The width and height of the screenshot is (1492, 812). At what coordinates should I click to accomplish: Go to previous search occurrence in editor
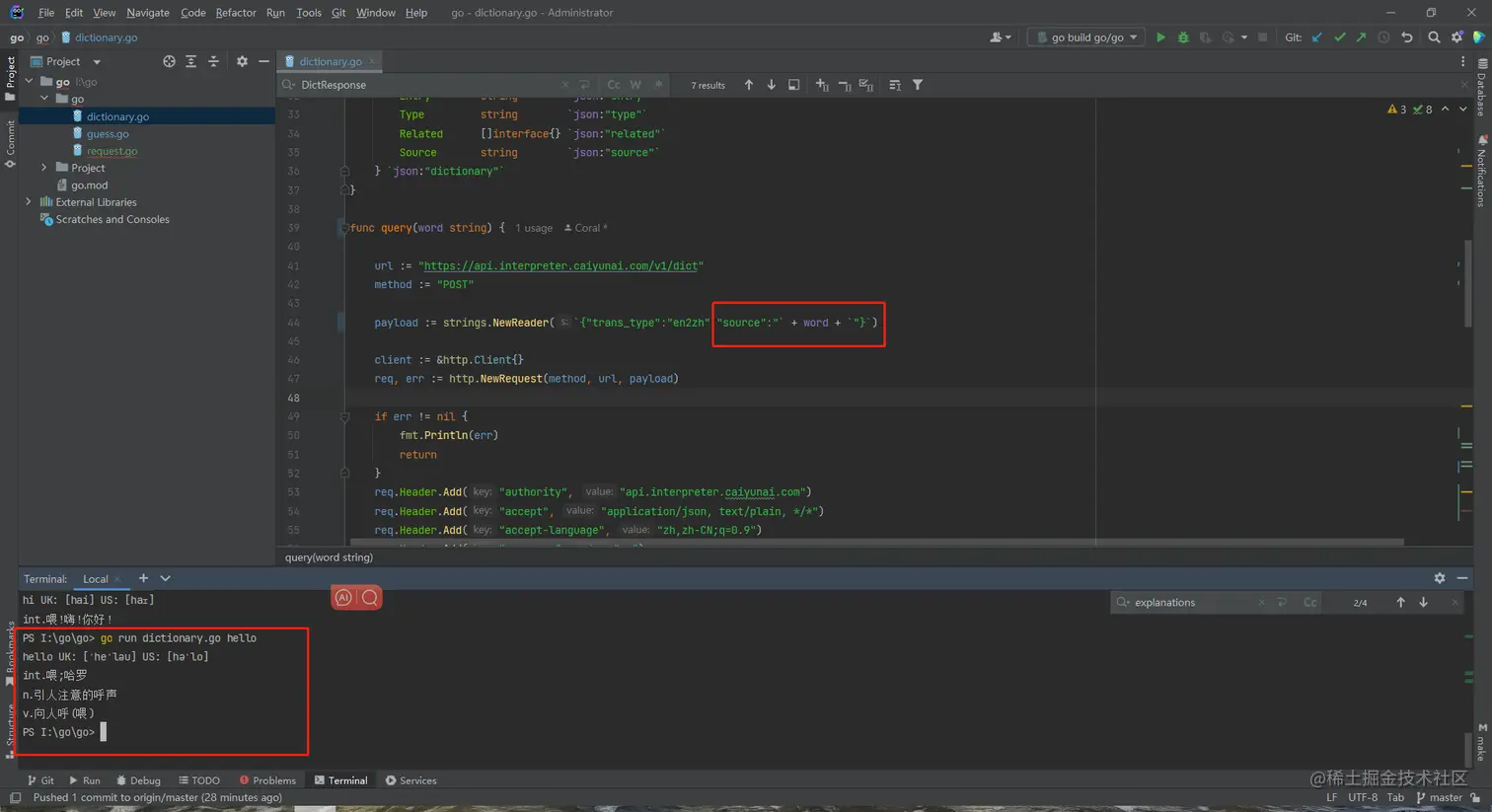click(x=749, y=85)
